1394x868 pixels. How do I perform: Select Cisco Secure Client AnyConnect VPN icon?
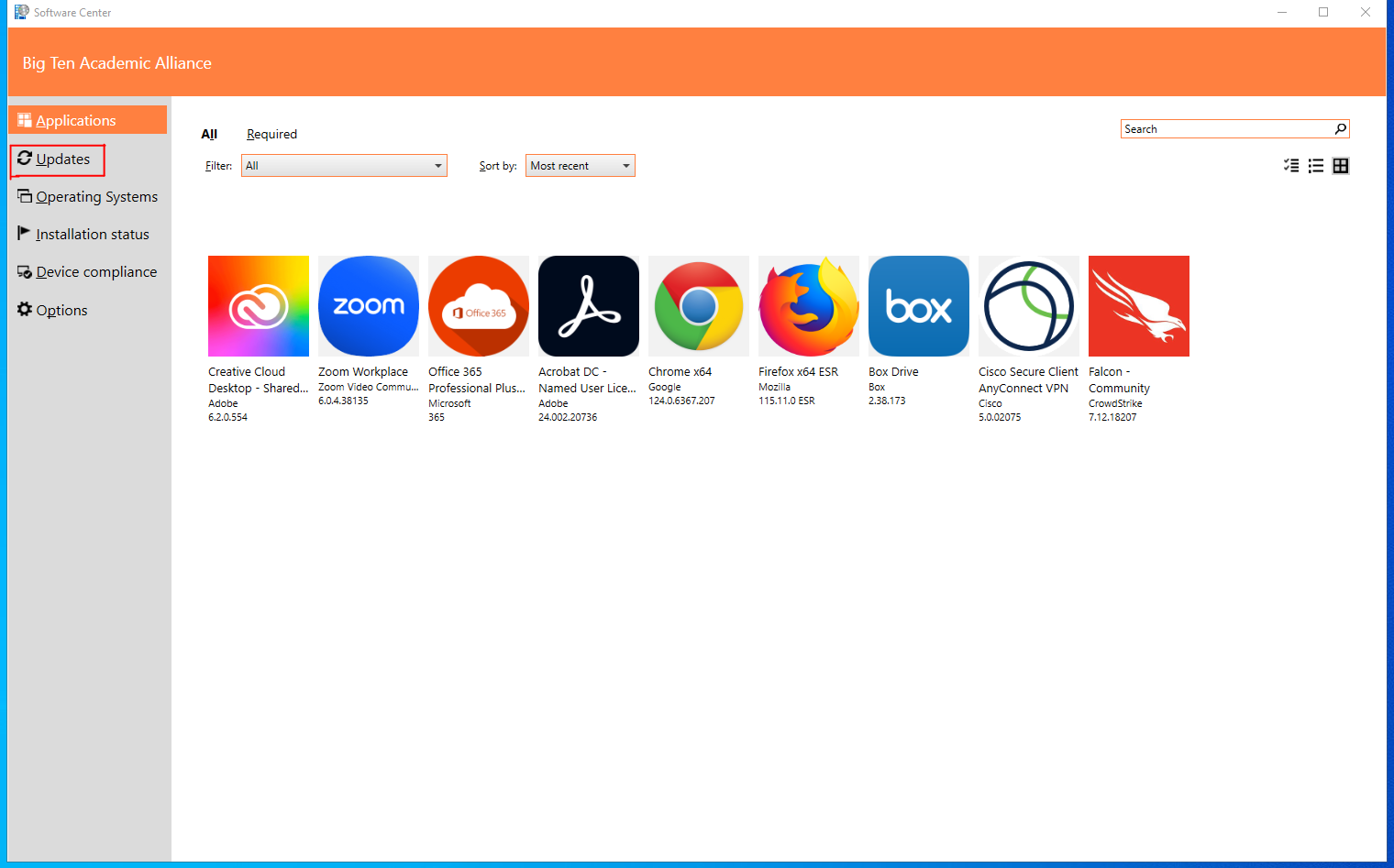(x=1029, y=306)
